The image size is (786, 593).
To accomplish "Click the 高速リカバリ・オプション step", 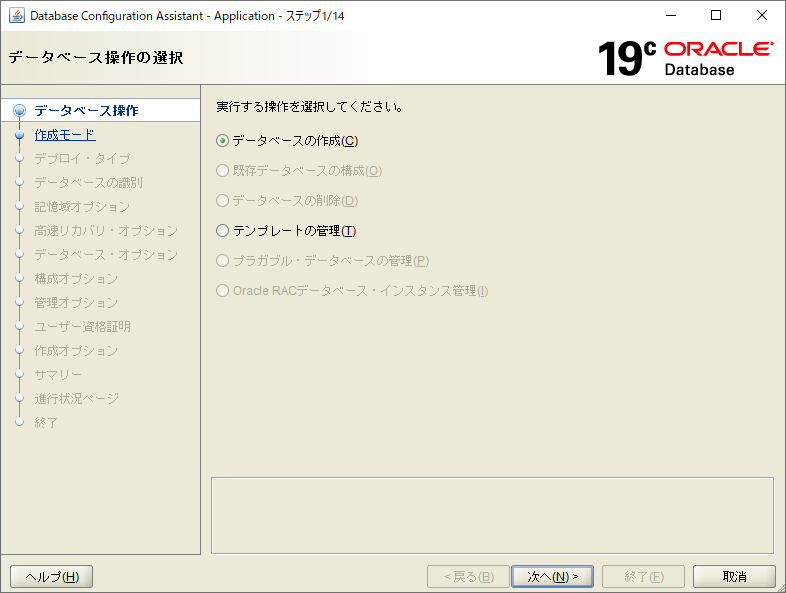I will tap(106, 231).
